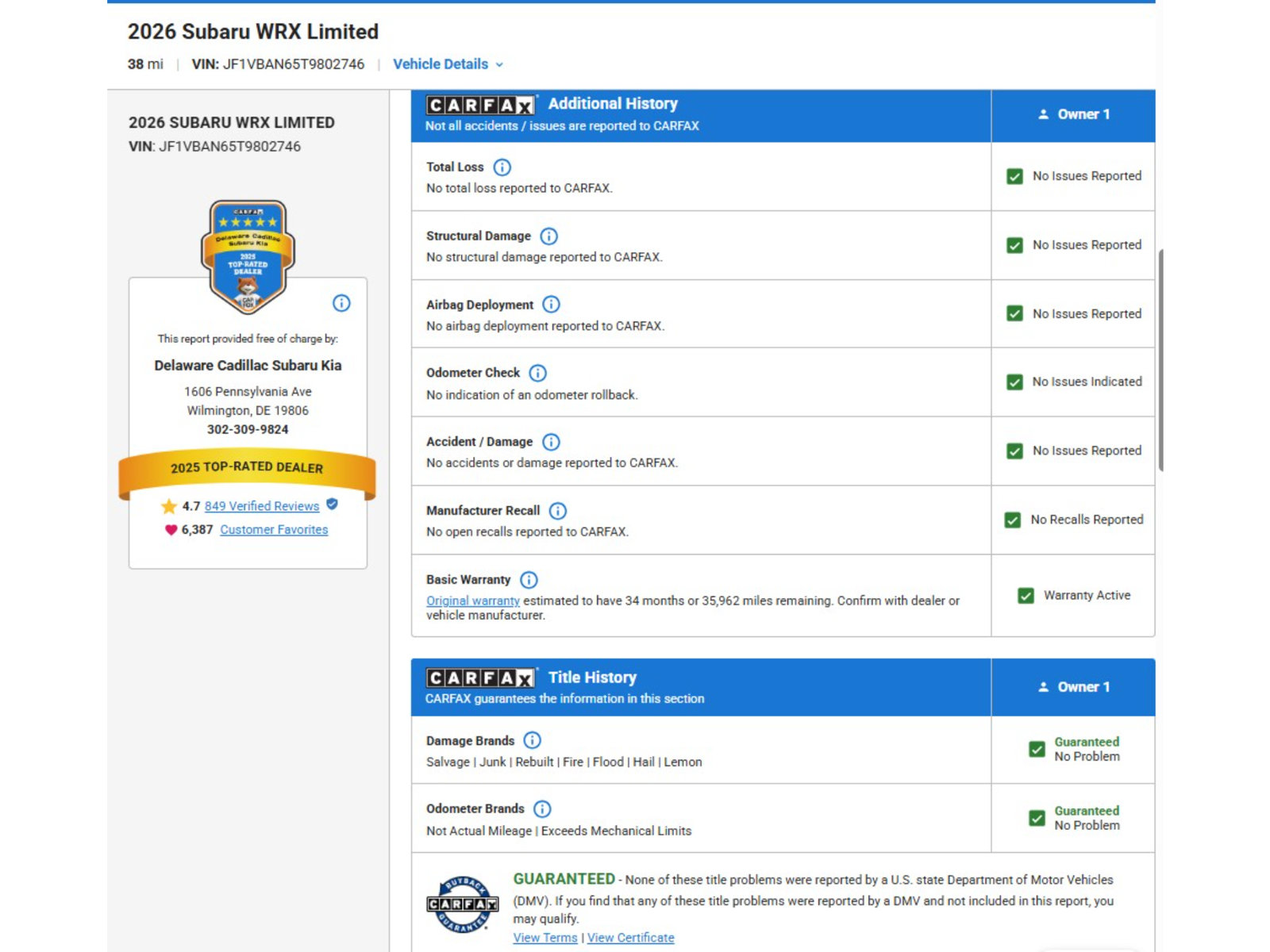Open the Structural Damage info icon
The height and width of the screenshot is (952, 1270).
click(549, 236)
